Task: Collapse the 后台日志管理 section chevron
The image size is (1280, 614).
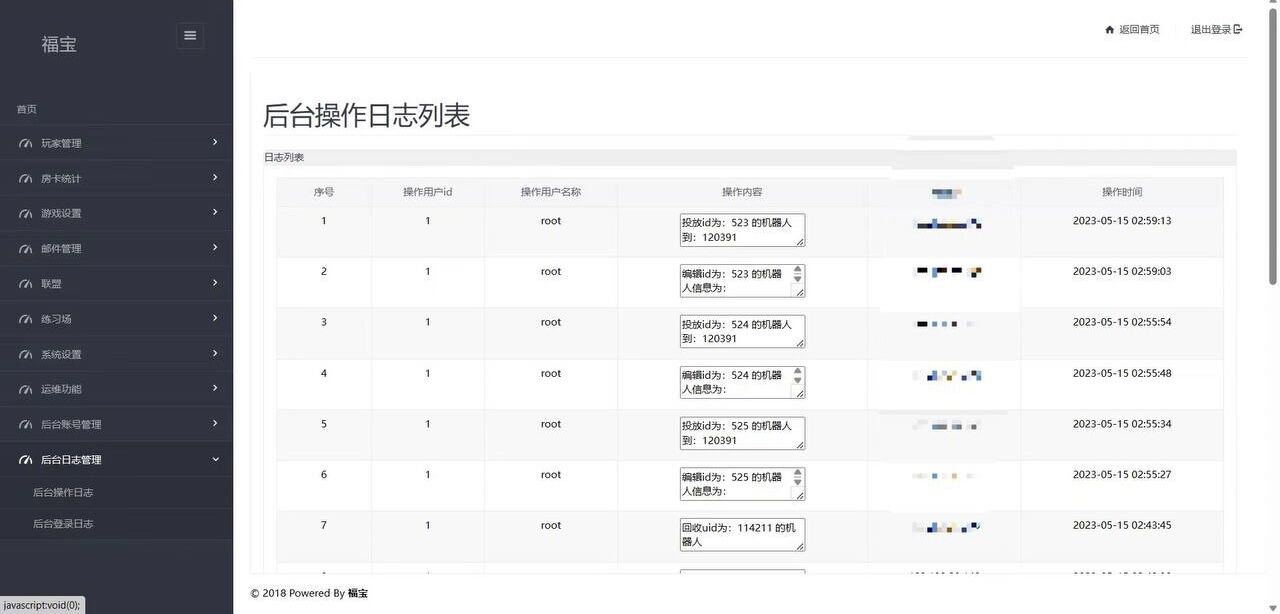Action: coord(215,459)
